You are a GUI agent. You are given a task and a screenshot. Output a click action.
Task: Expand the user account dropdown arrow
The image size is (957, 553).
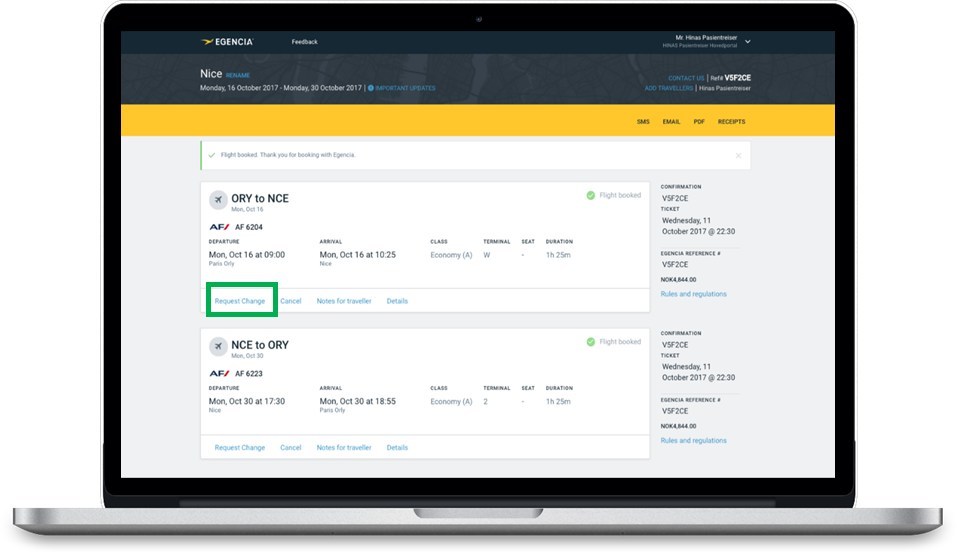pyautogui.click(x=748, y=42)
